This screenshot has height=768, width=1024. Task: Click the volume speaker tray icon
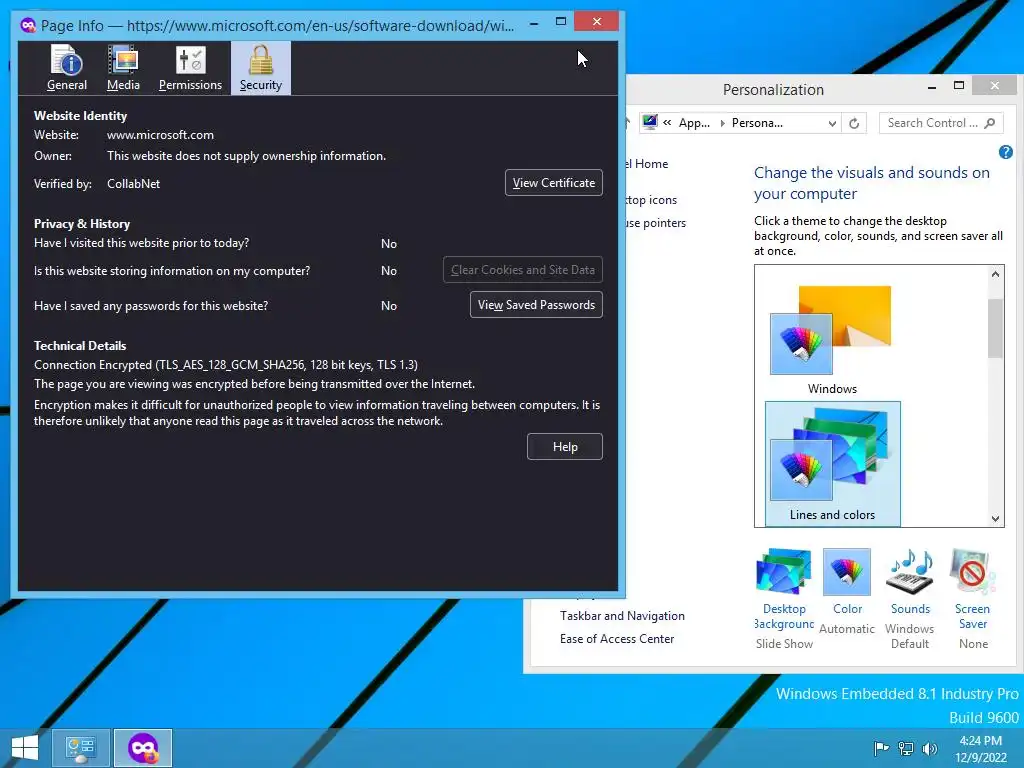click(929, 748)
